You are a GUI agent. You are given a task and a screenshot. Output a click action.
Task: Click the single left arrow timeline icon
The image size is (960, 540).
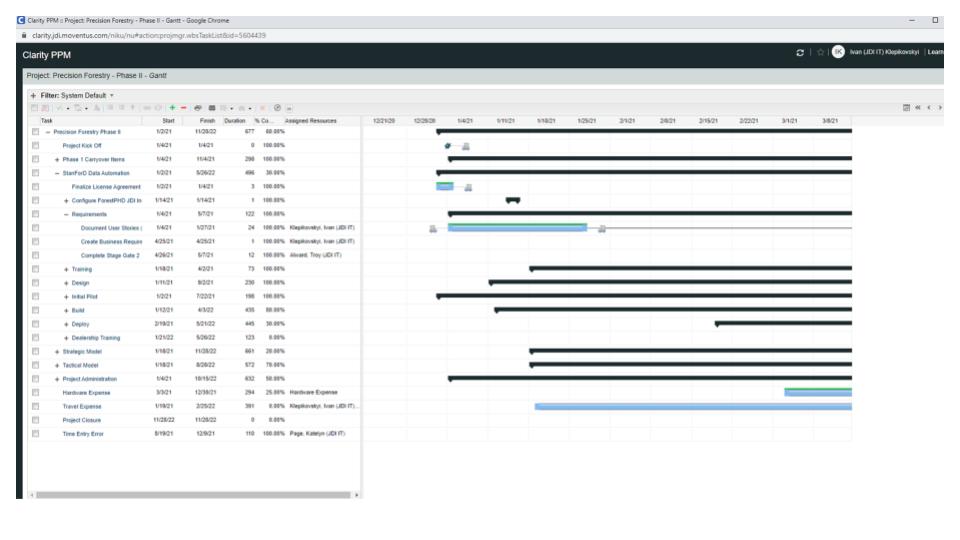pyautogui.click(x=929, y=108)
